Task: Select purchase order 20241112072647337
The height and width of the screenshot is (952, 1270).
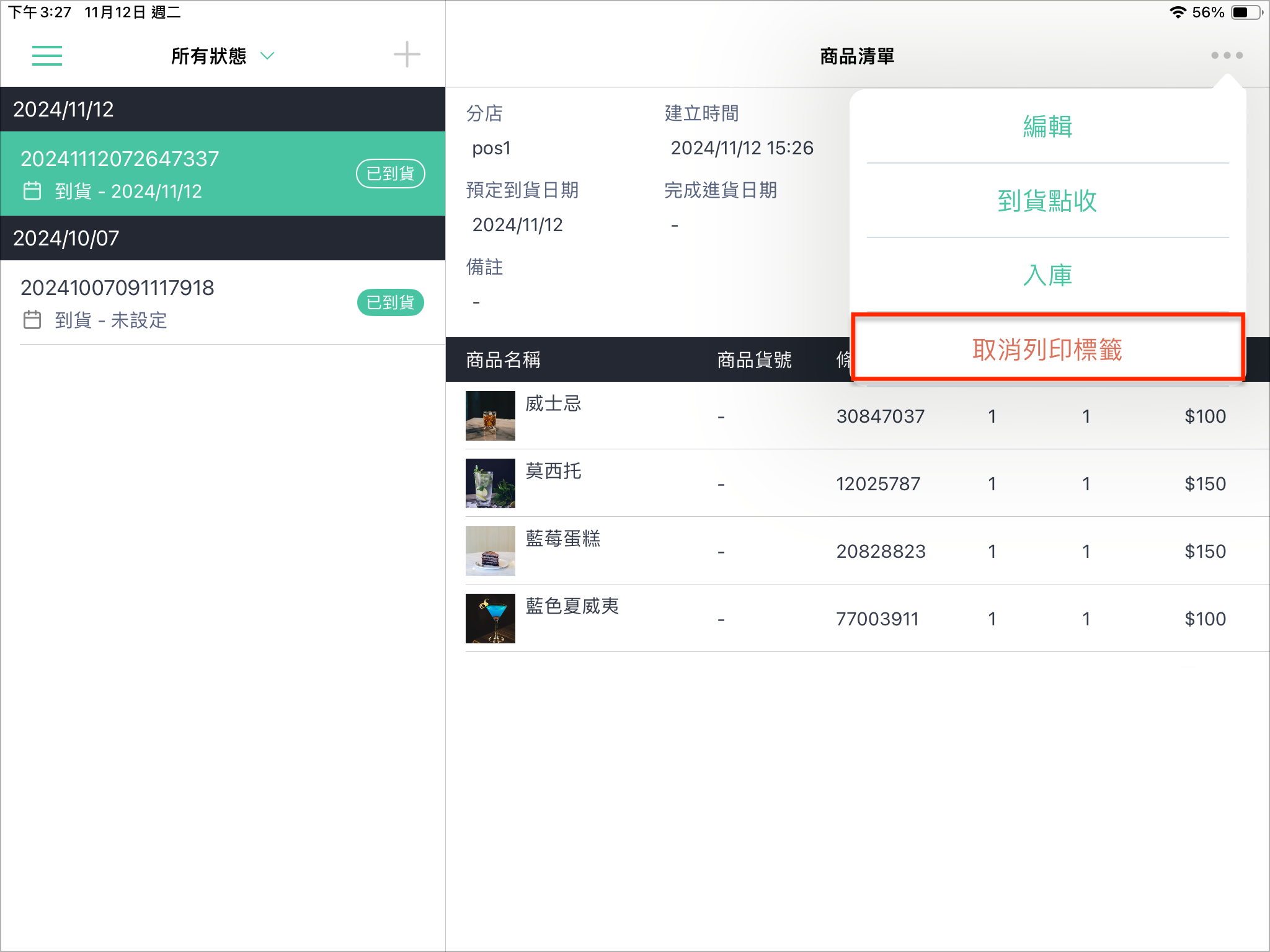Action: [x=223, y=174]
